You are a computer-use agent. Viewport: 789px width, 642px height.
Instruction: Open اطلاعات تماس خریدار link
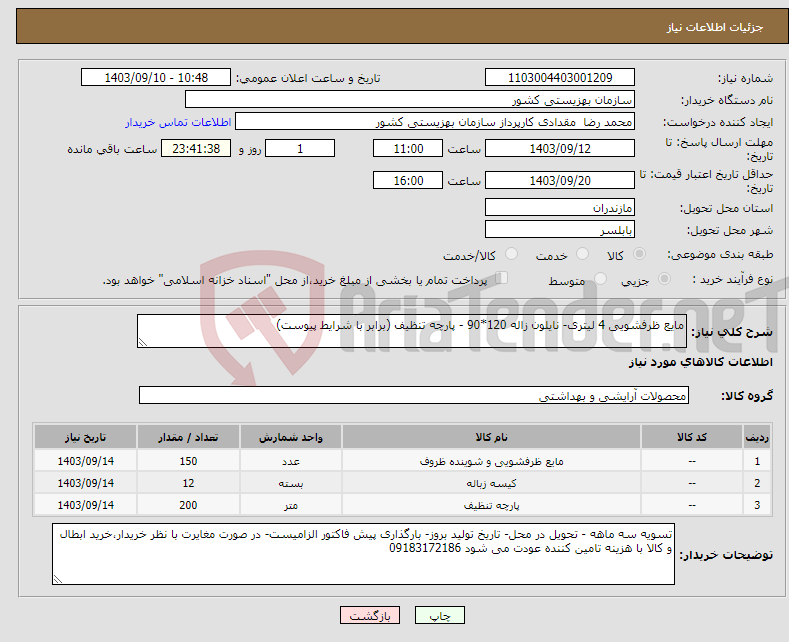click(x=178, y=122)
